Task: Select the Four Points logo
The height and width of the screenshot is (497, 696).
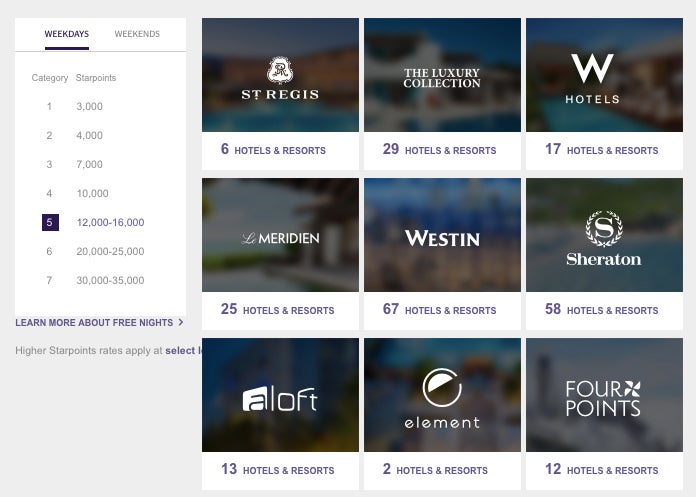Action: [603, 398]
